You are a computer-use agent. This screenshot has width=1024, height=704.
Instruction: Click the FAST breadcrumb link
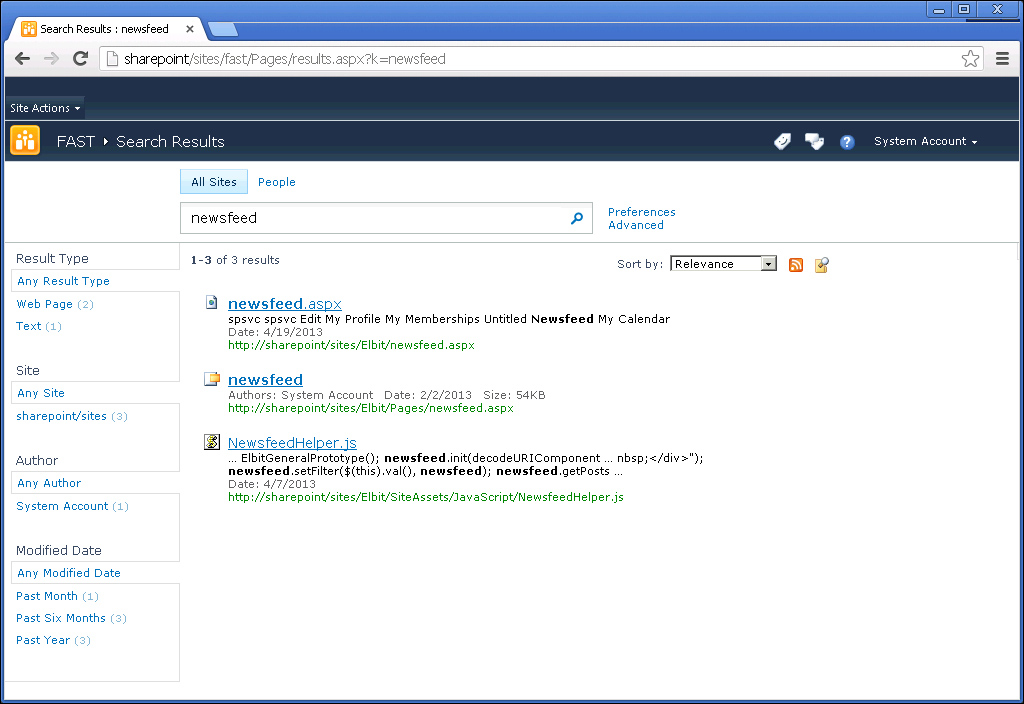click(76, 142)
